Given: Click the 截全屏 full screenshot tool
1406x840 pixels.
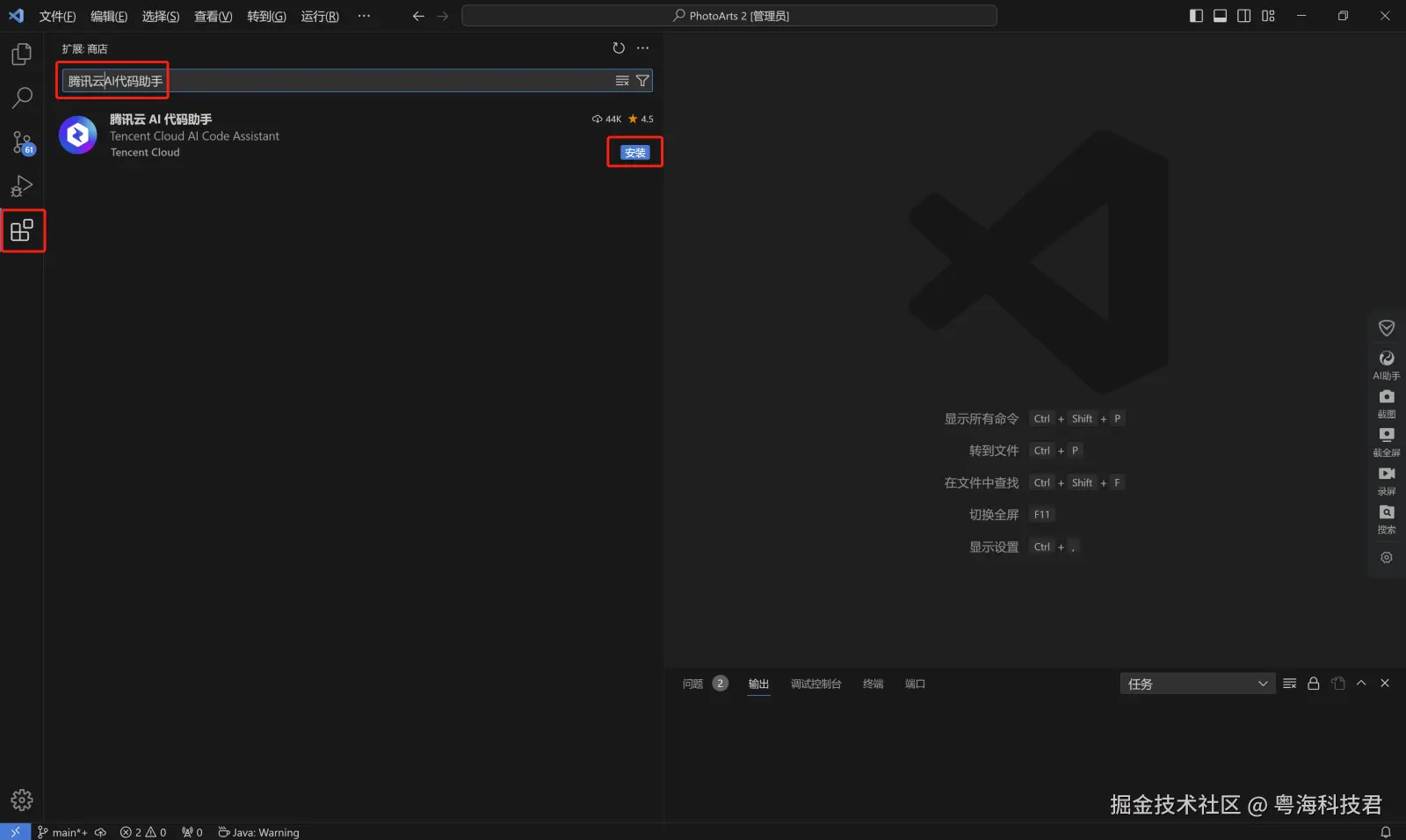Looking at the screenshot, I should pos(1387,442).
